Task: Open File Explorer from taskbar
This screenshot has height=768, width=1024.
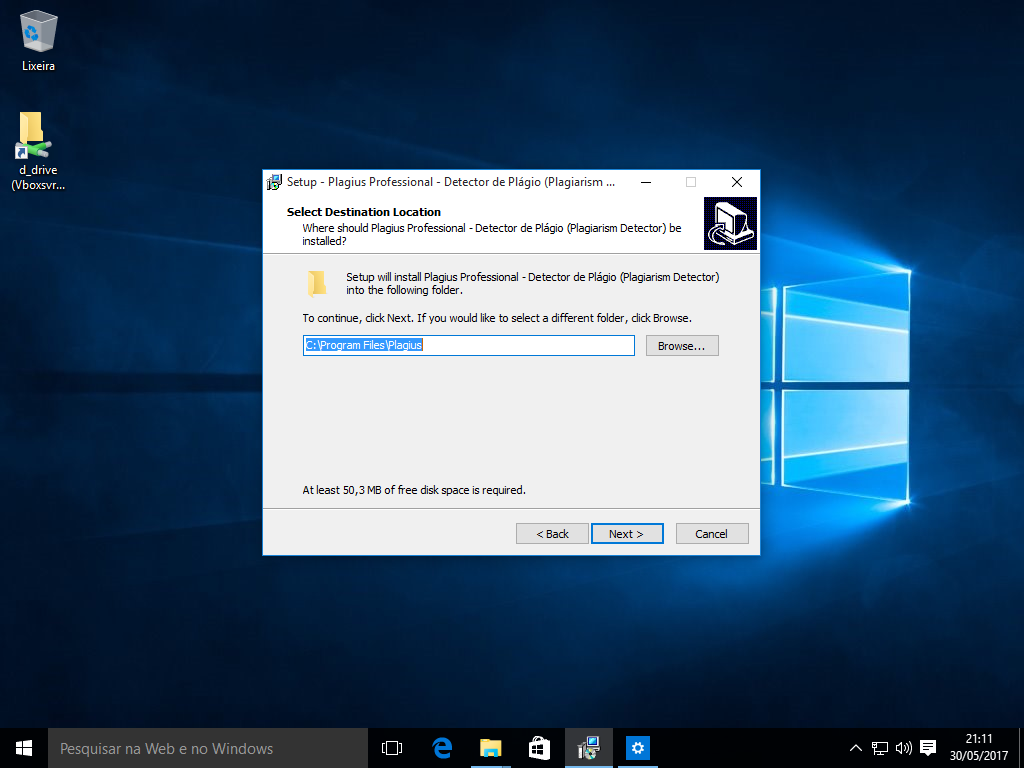Action: coord(490,748)
